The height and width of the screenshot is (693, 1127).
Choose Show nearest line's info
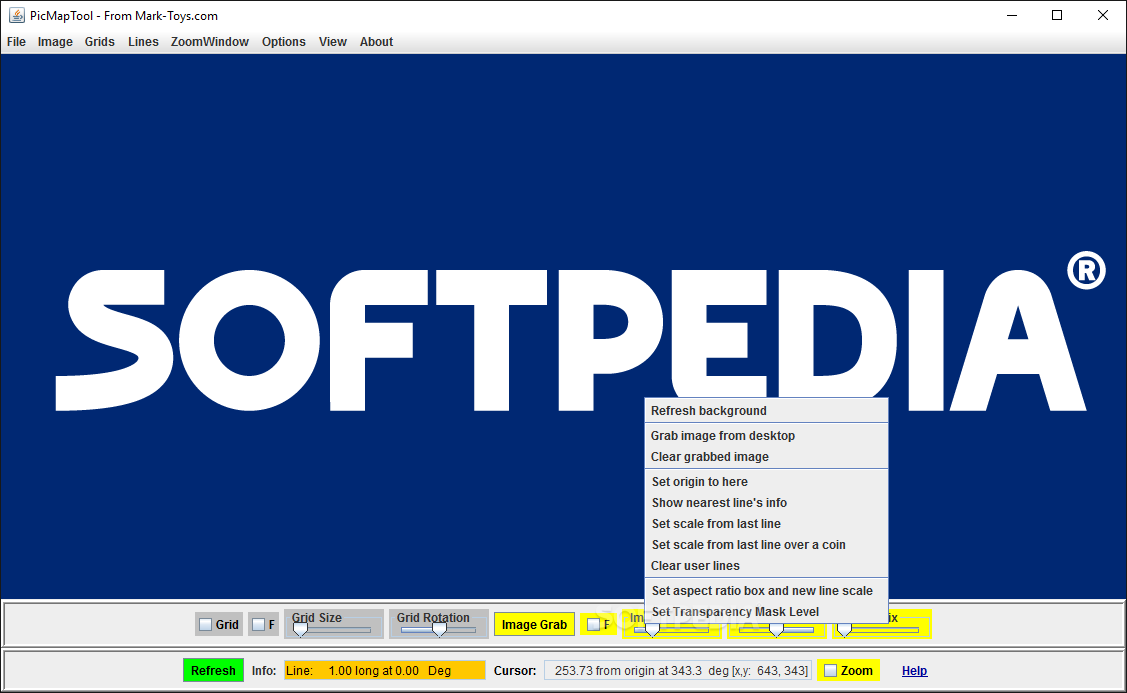point(766,502)
